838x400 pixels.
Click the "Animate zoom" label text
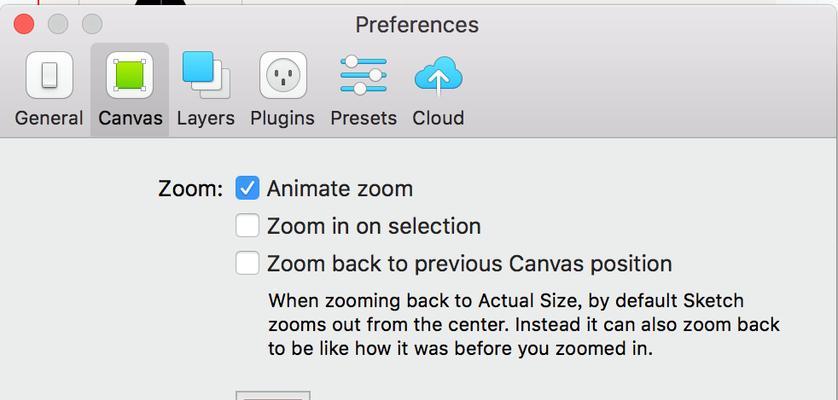(340, 189)
